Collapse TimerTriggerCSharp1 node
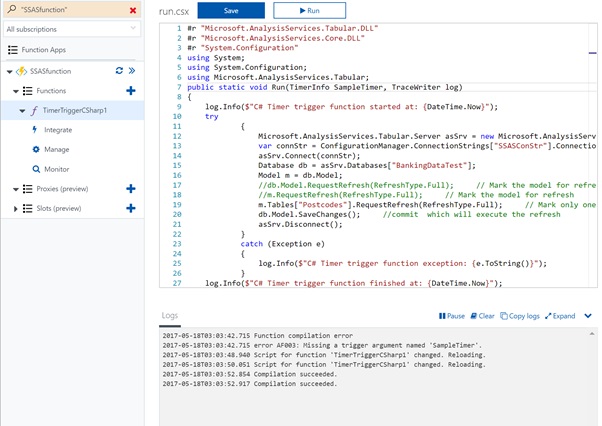 22,111
